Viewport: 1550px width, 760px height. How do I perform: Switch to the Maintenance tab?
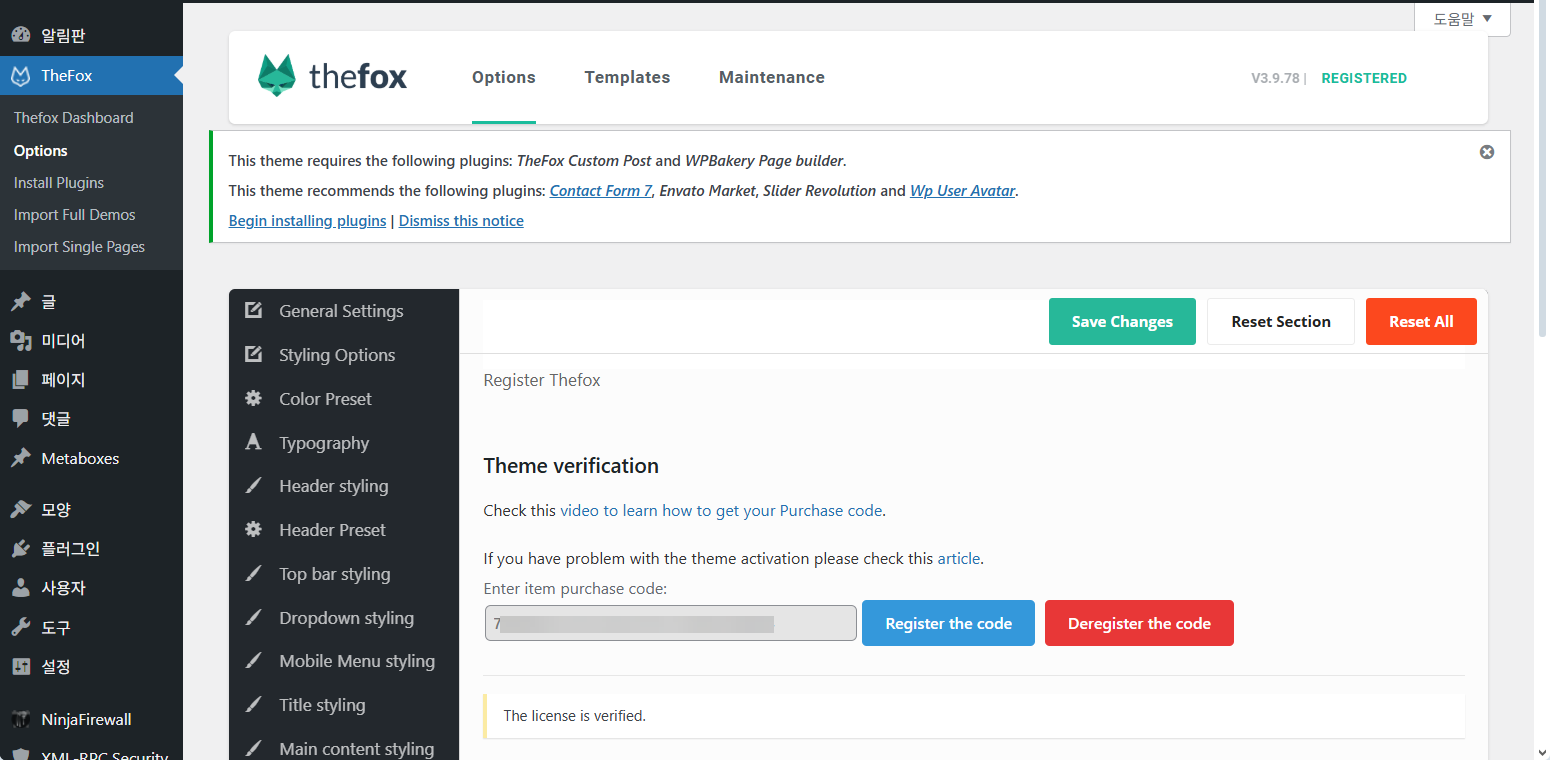click(x=772, y=77)
